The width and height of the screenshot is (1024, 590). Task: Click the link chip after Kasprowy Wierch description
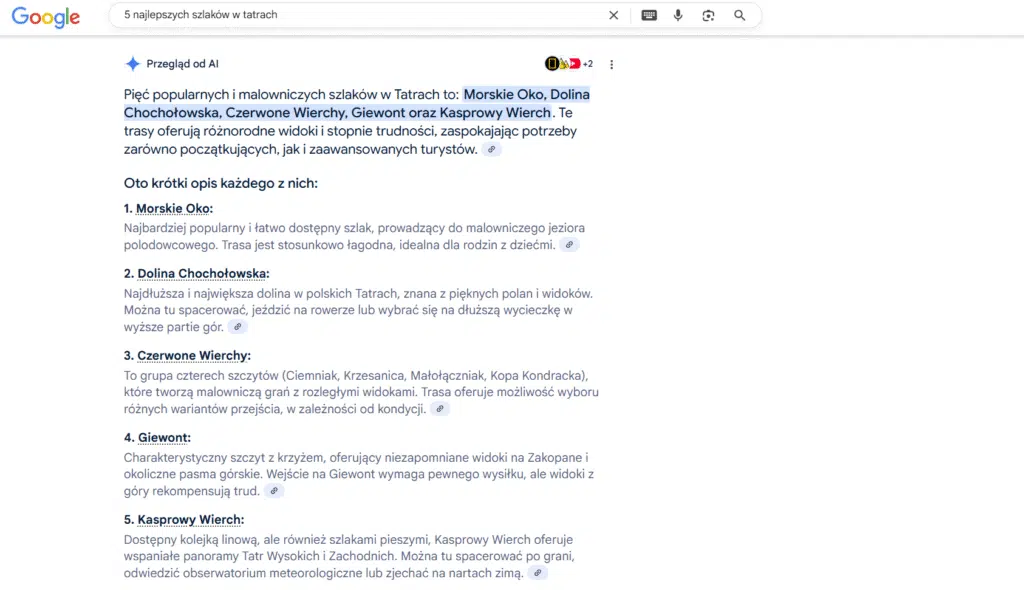click(x=537, y=572)
